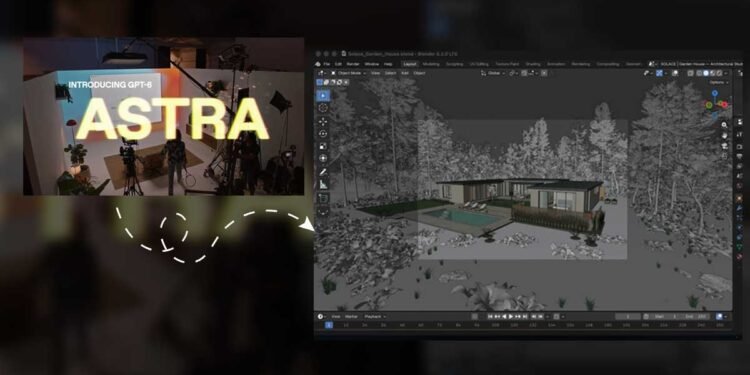Click the viewport pan hand icon
The image size is (750, 375).
pos(724,135)
